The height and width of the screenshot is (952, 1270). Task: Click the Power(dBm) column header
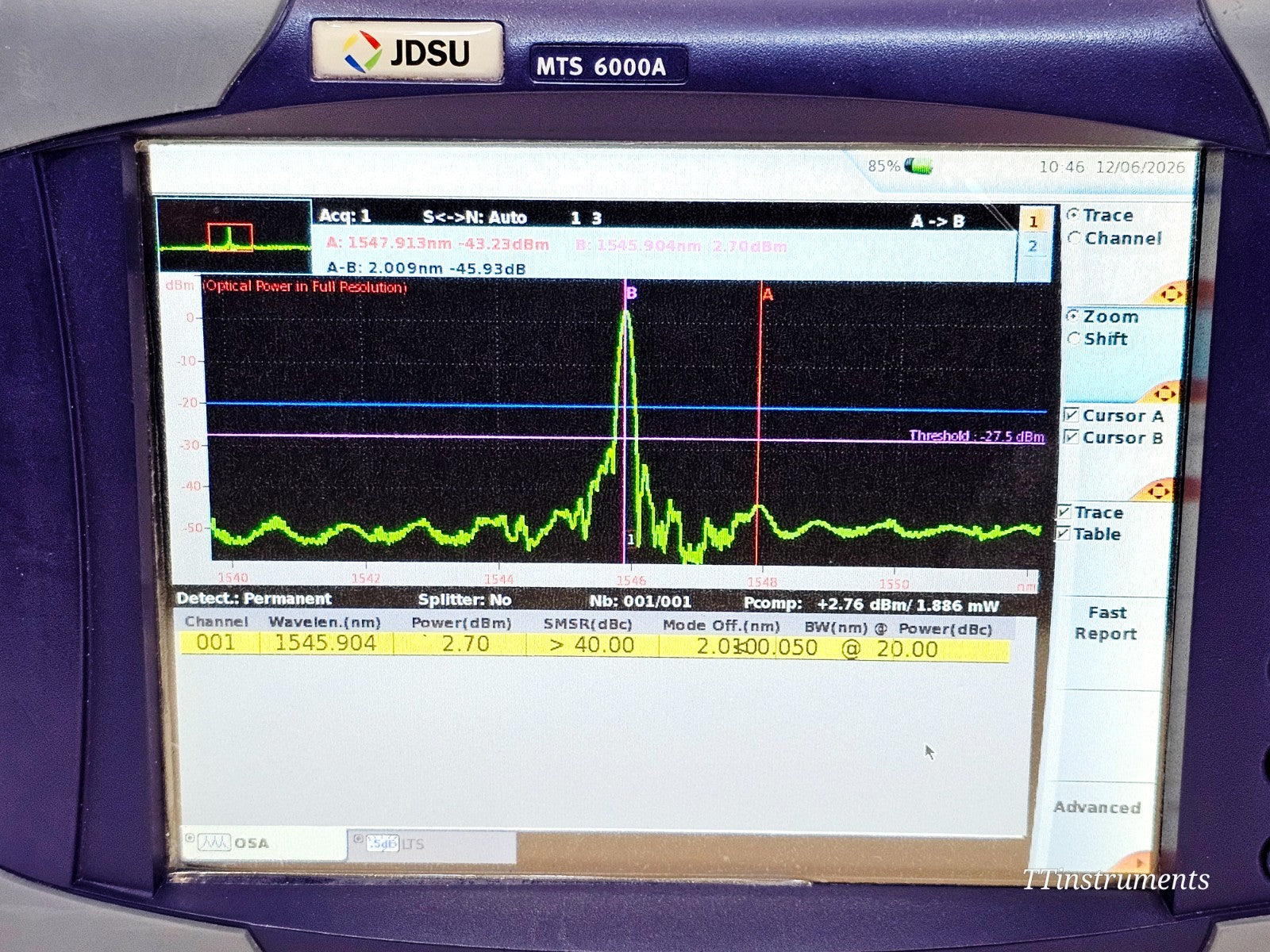click(461, 624)
